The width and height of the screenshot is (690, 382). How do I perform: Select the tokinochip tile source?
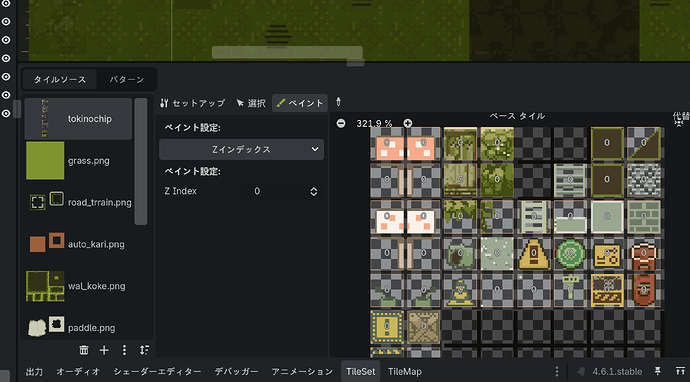point(78,119)
